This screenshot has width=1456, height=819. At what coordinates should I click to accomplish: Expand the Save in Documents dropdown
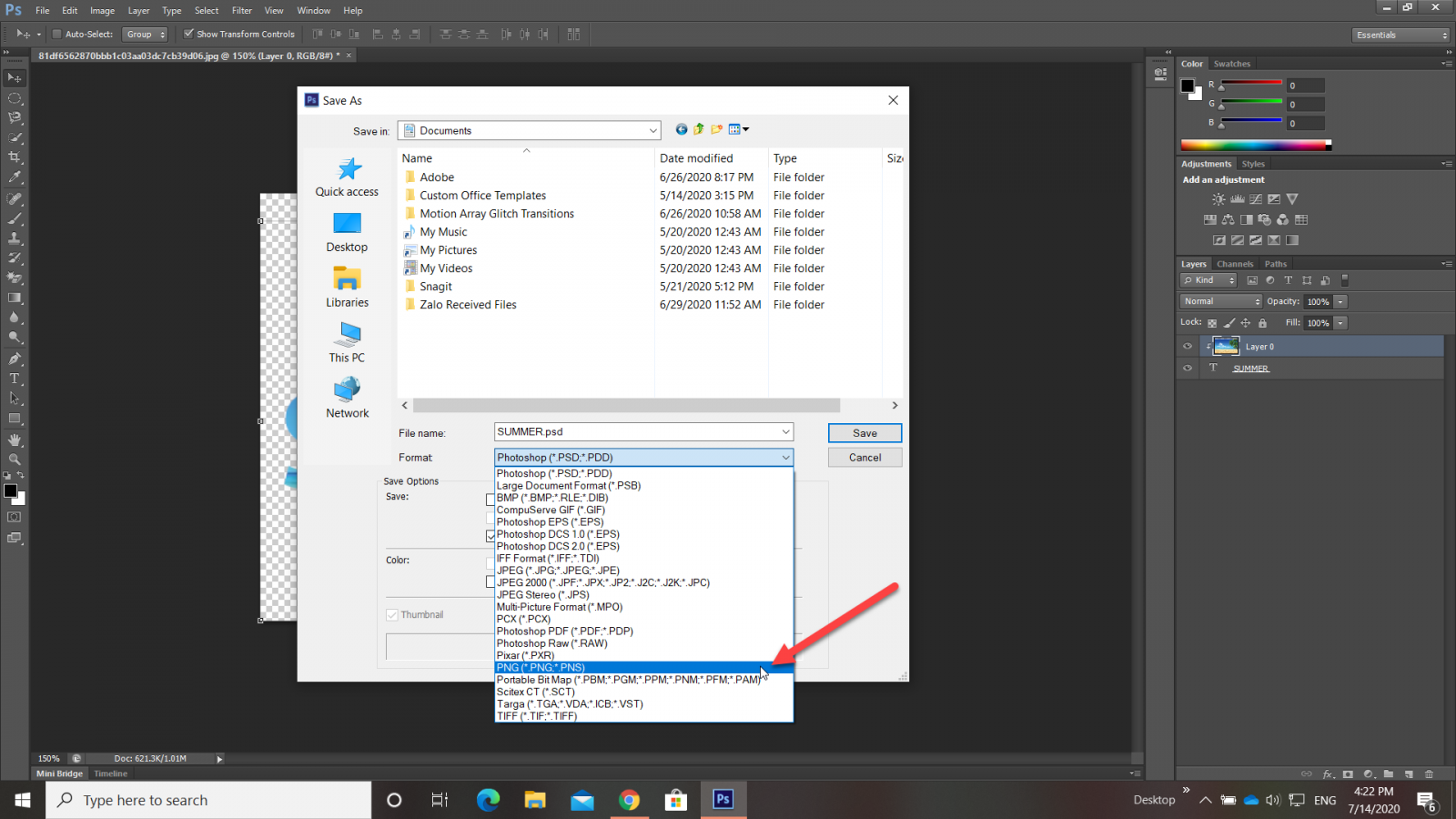[652, 131]
